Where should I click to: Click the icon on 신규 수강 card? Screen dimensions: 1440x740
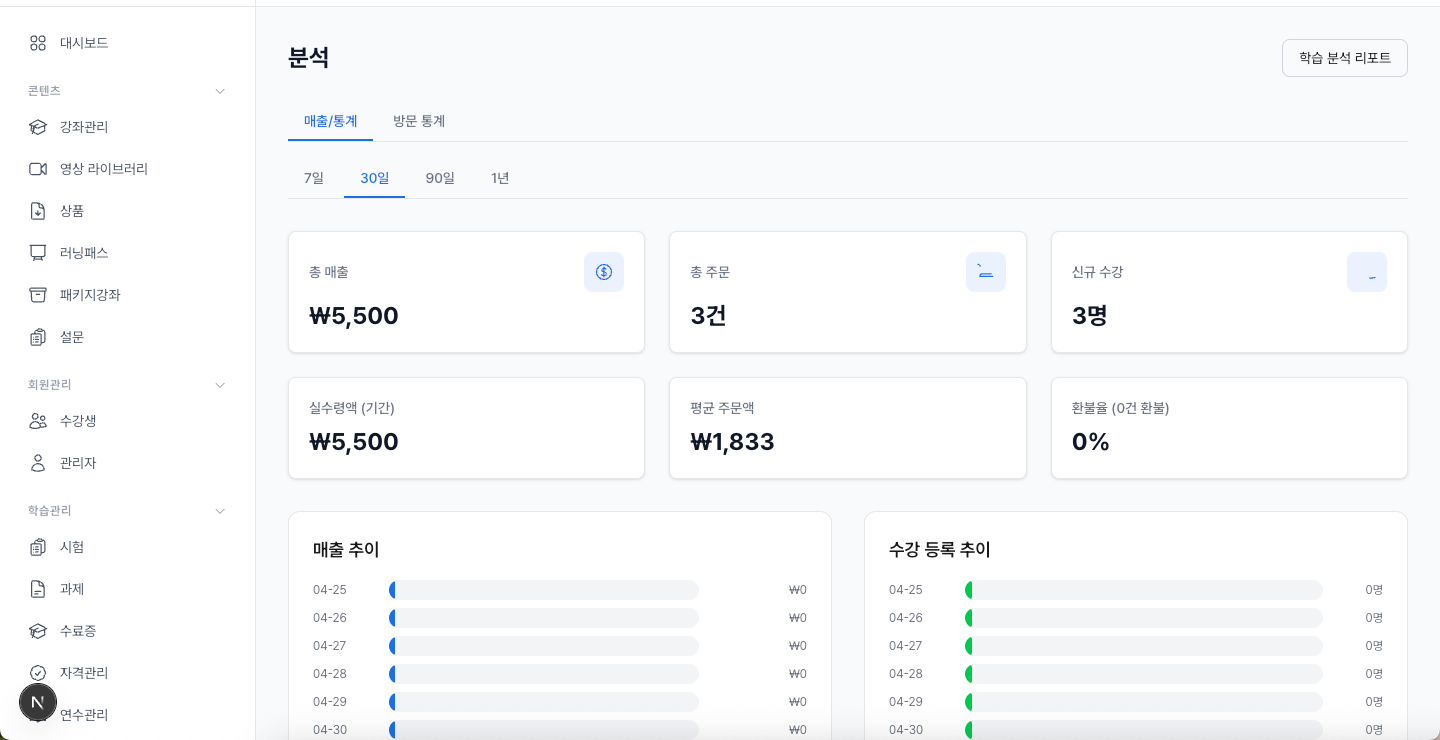(1367, 272)
